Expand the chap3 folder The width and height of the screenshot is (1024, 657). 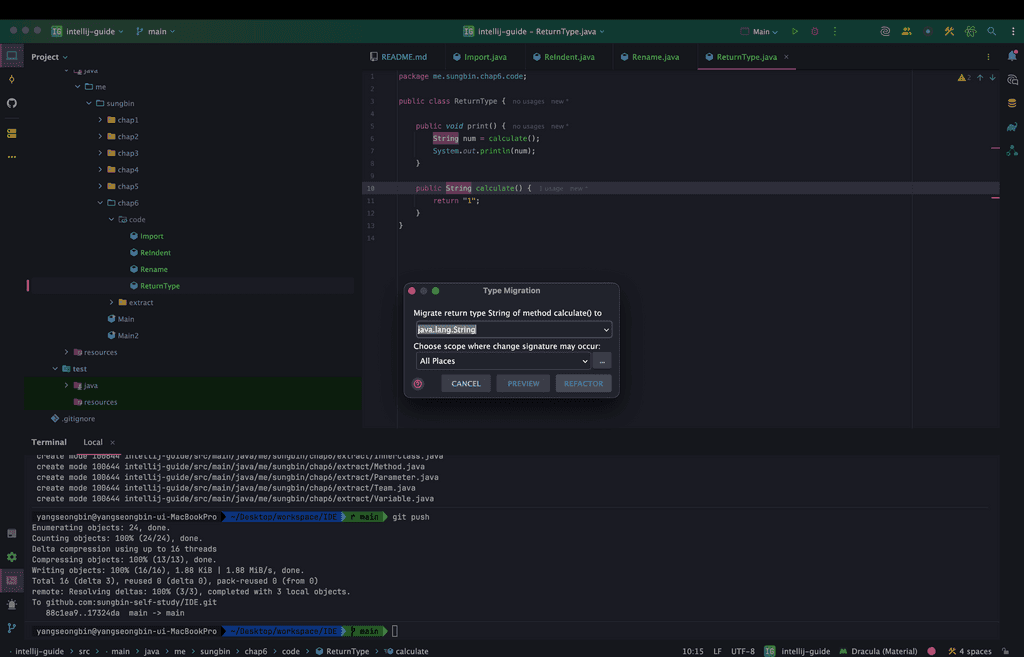click(100, 153)
